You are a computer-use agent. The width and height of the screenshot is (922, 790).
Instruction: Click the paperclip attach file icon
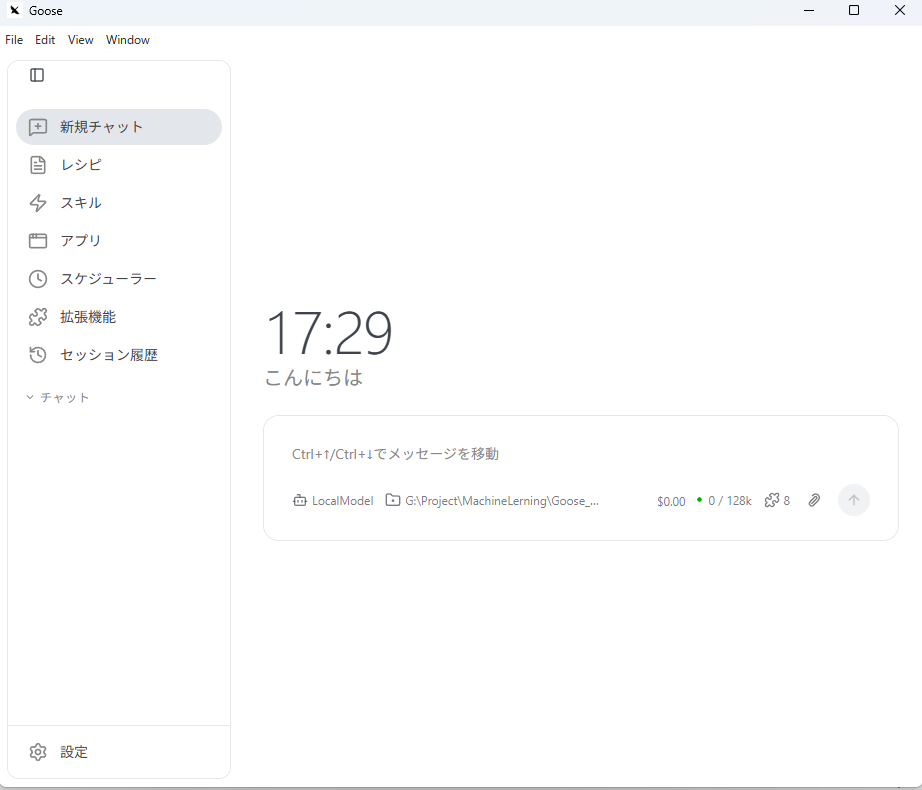[x=814, y=500]
